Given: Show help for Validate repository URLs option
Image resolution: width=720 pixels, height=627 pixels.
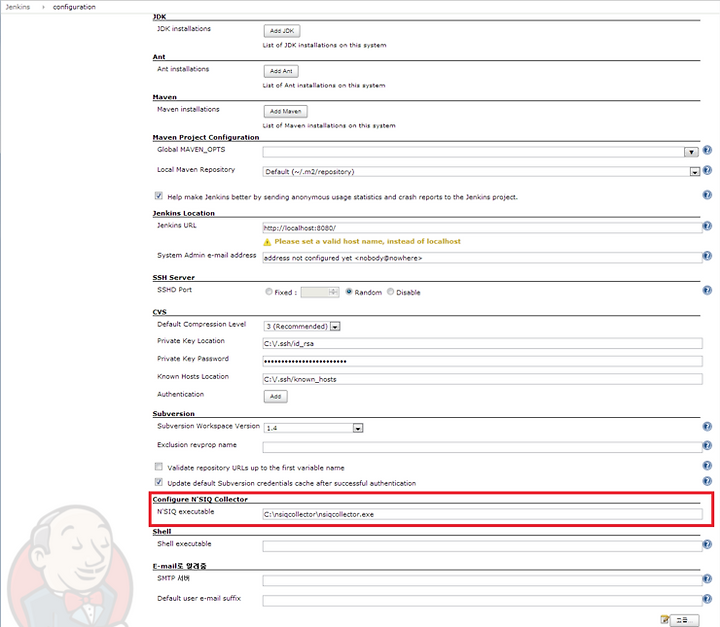Looking at the screenshot, I should point(707,466).
